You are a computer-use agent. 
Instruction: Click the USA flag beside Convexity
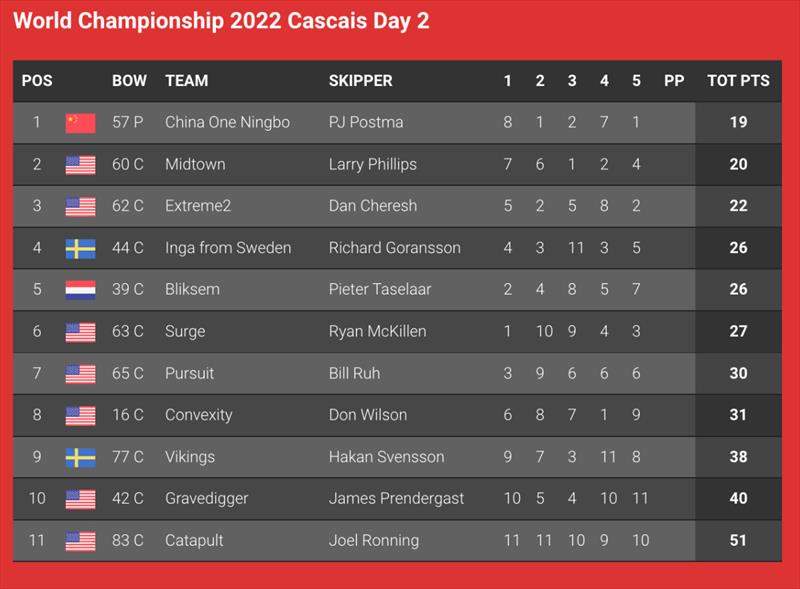point(80,416)
